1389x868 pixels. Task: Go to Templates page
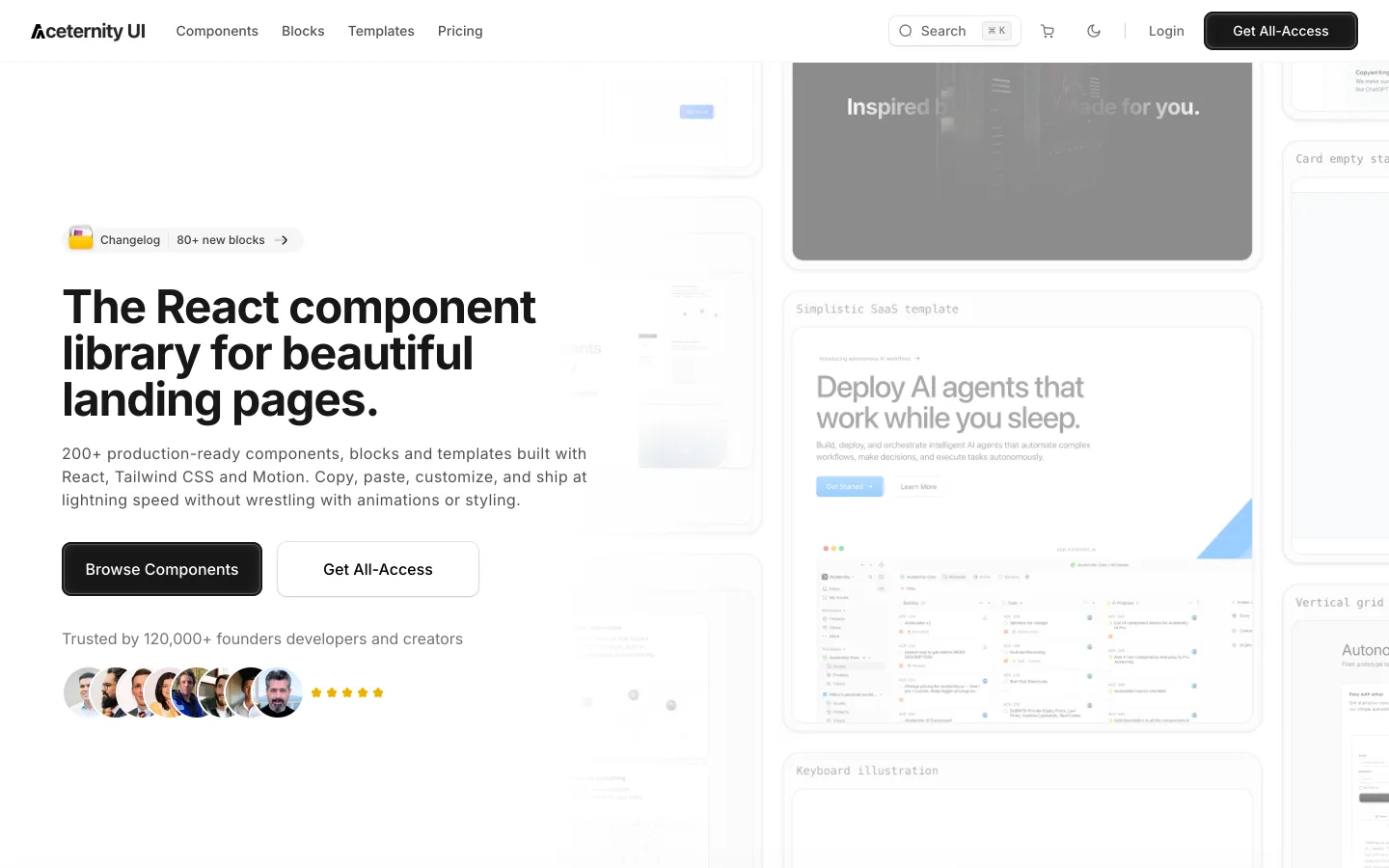tap(381, 31)
